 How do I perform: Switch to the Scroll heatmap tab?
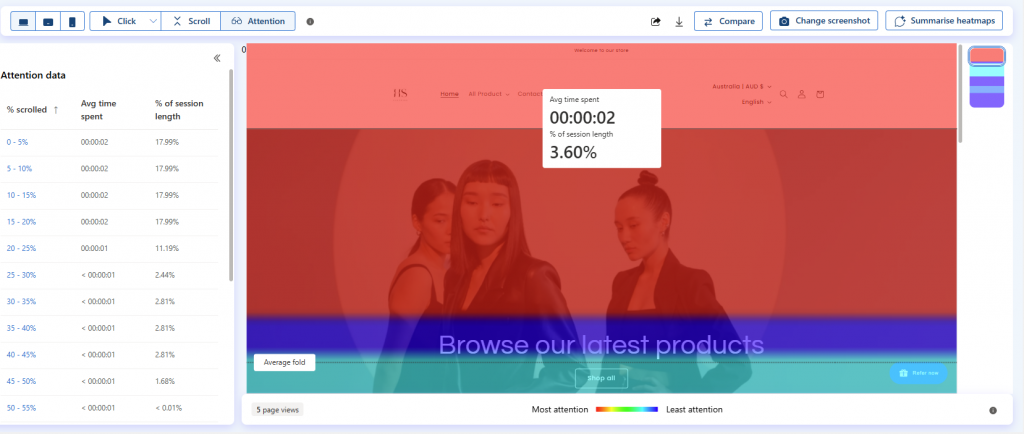191,21
